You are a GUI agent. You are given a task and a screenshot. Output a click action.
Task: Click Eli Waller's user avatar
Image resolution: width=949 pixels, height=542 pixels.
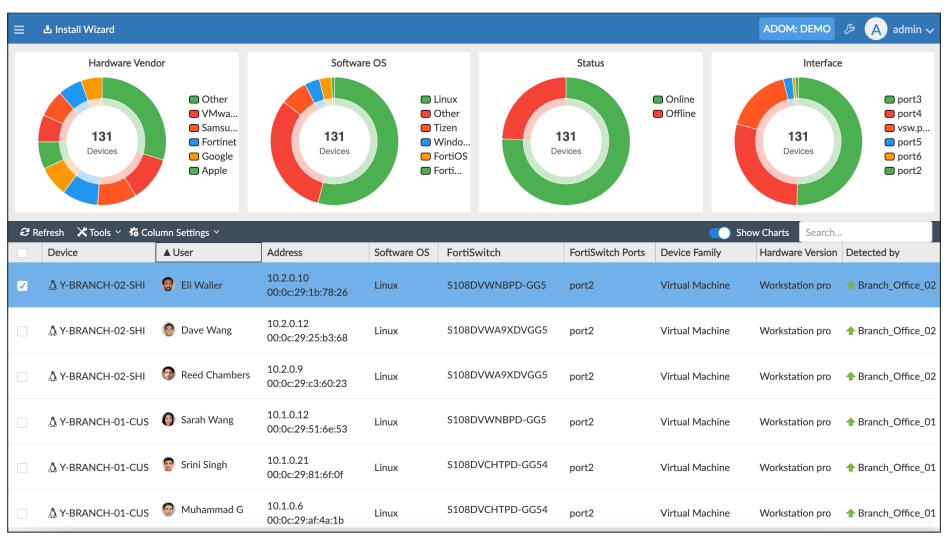[x=168, y=284]
